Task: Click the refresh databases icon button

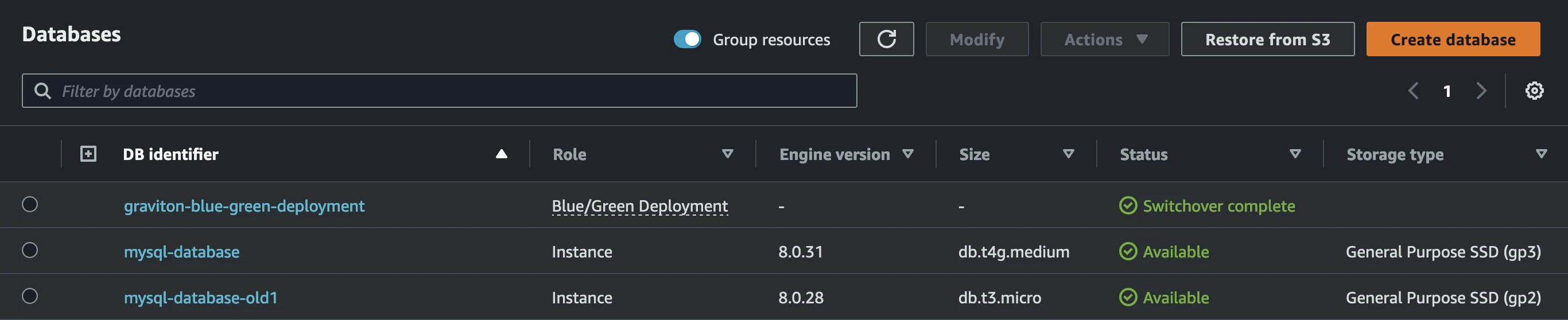Action: 886,39
